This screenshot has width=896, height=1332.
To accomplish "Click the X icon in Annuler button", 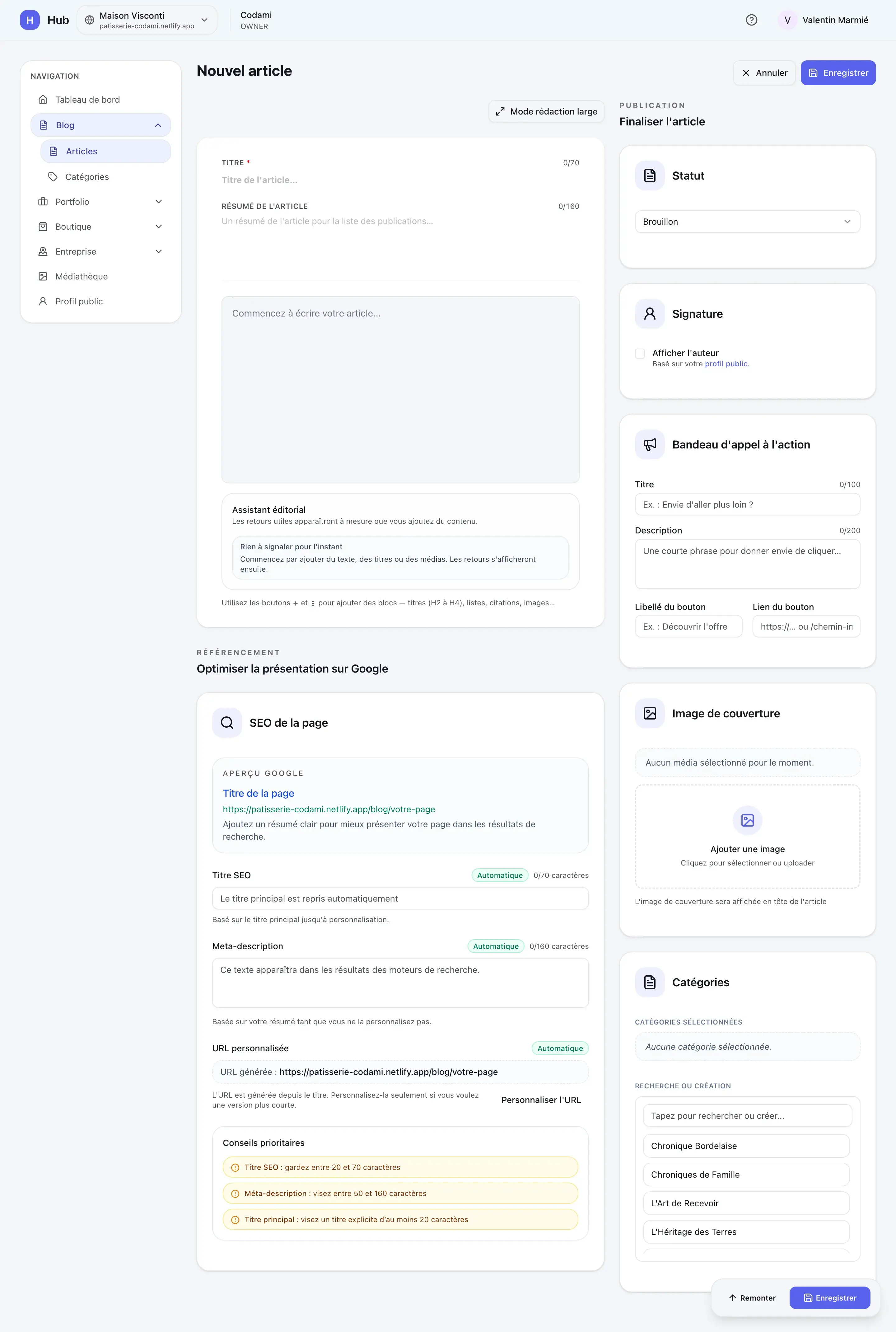I will pos(746,73).
